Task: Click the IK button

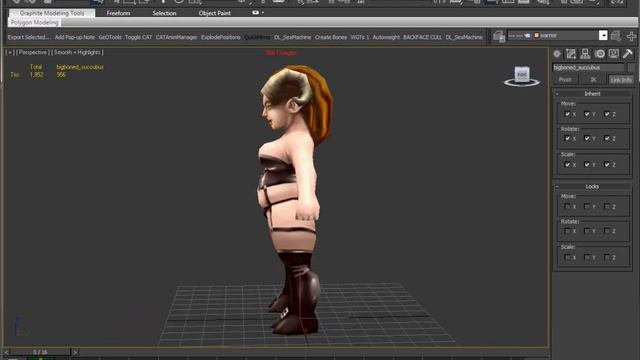Action: click(593, 80)
